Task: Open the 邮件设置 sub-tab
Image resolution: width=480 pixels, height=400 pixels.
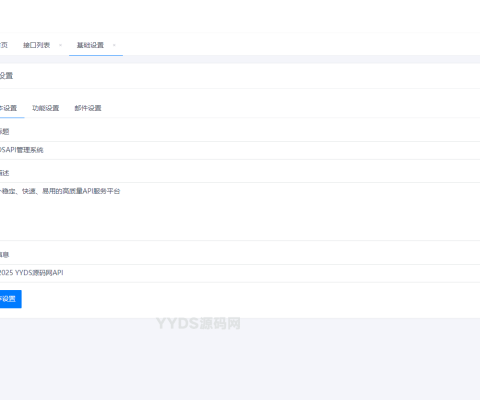Action: pyautogui.click(x=88, y=108)
